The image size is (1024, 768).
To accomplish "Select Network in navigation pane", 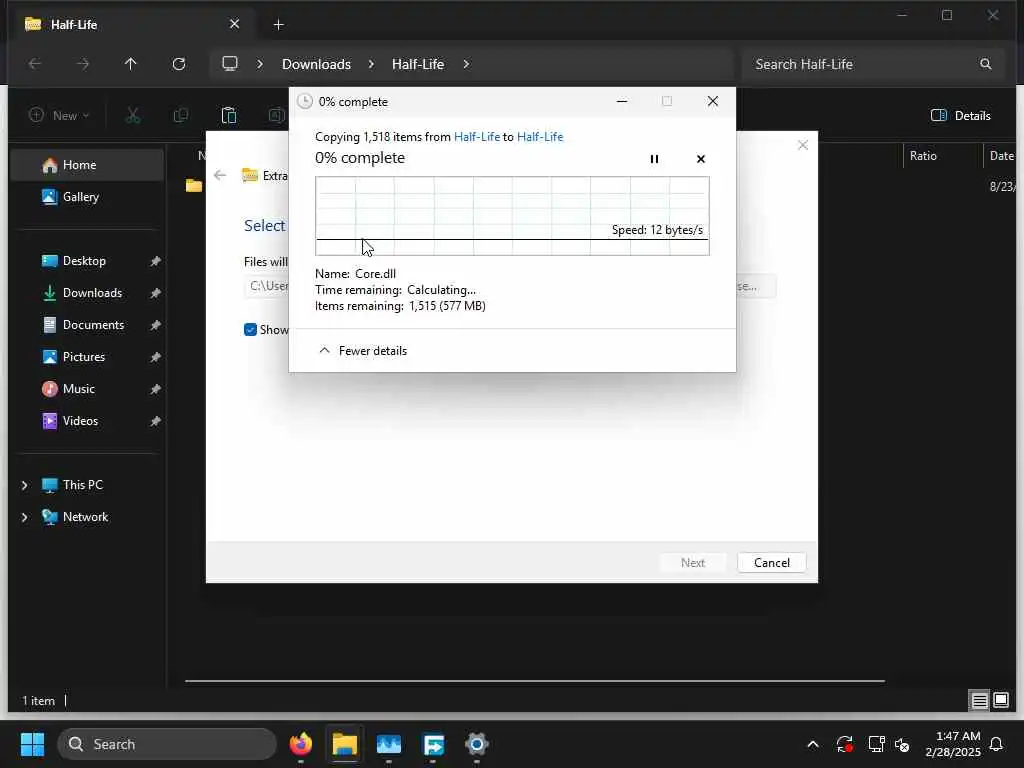I will [85, 517].
